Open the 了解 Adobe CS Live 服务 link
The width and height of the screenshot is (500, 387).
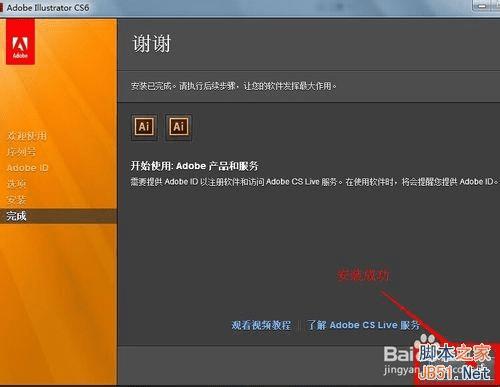click(x=363, y=325)
